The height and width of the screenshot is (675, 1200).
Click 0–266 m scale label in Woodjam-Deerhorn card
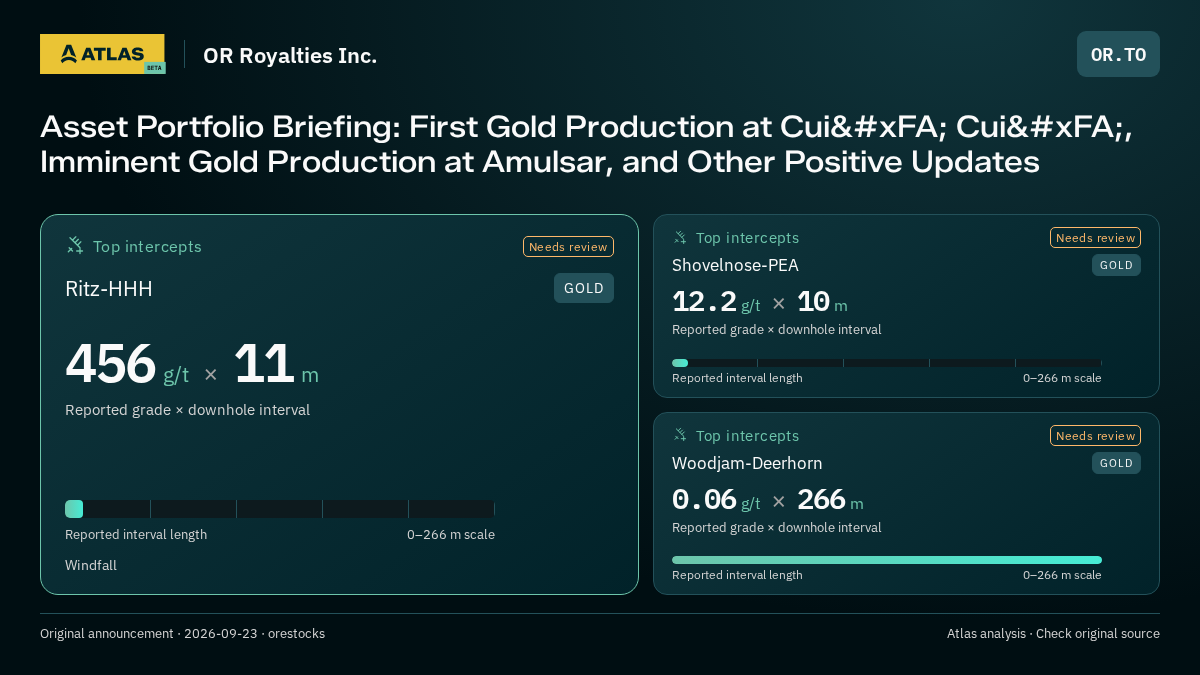click(1062, 575)
